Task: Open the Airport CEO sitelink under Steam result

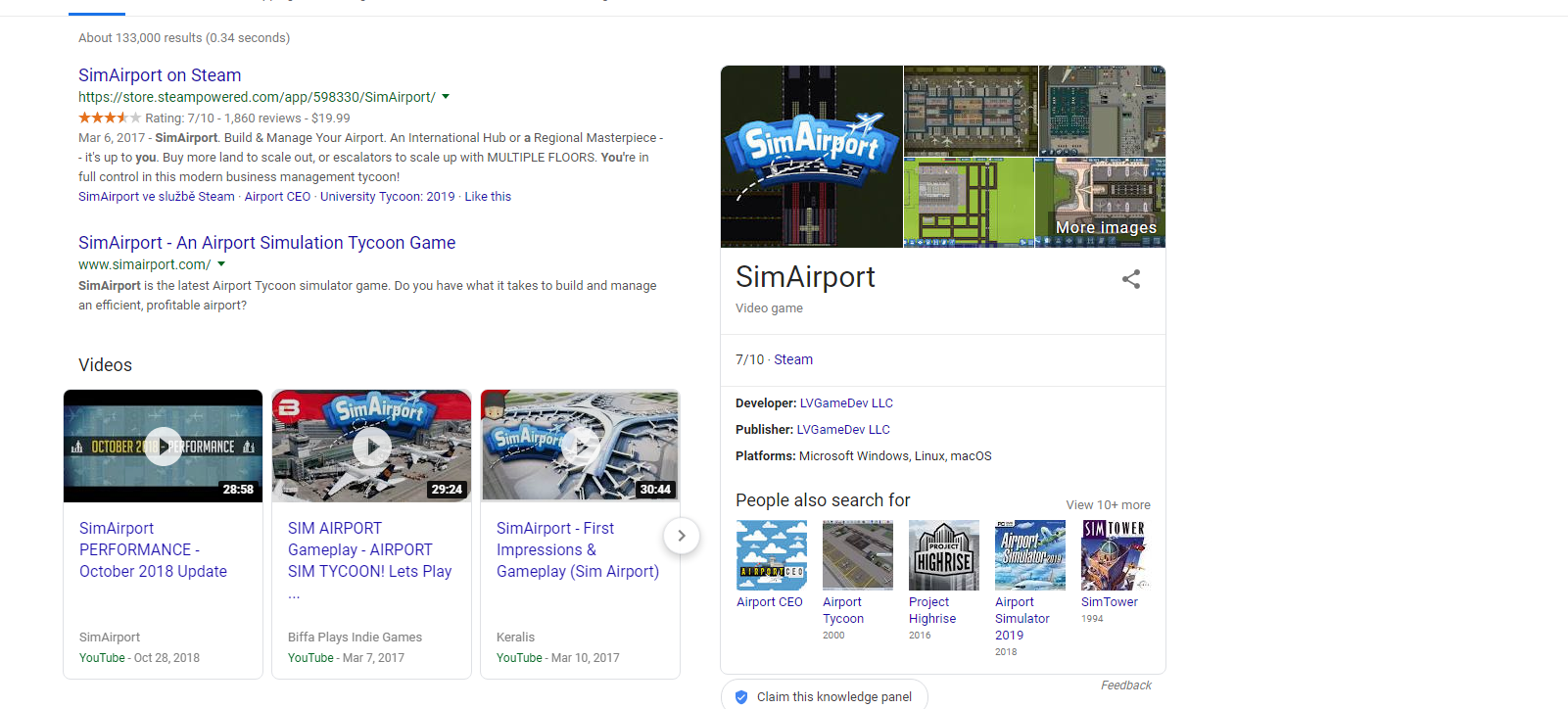Action: click(277, 197)
